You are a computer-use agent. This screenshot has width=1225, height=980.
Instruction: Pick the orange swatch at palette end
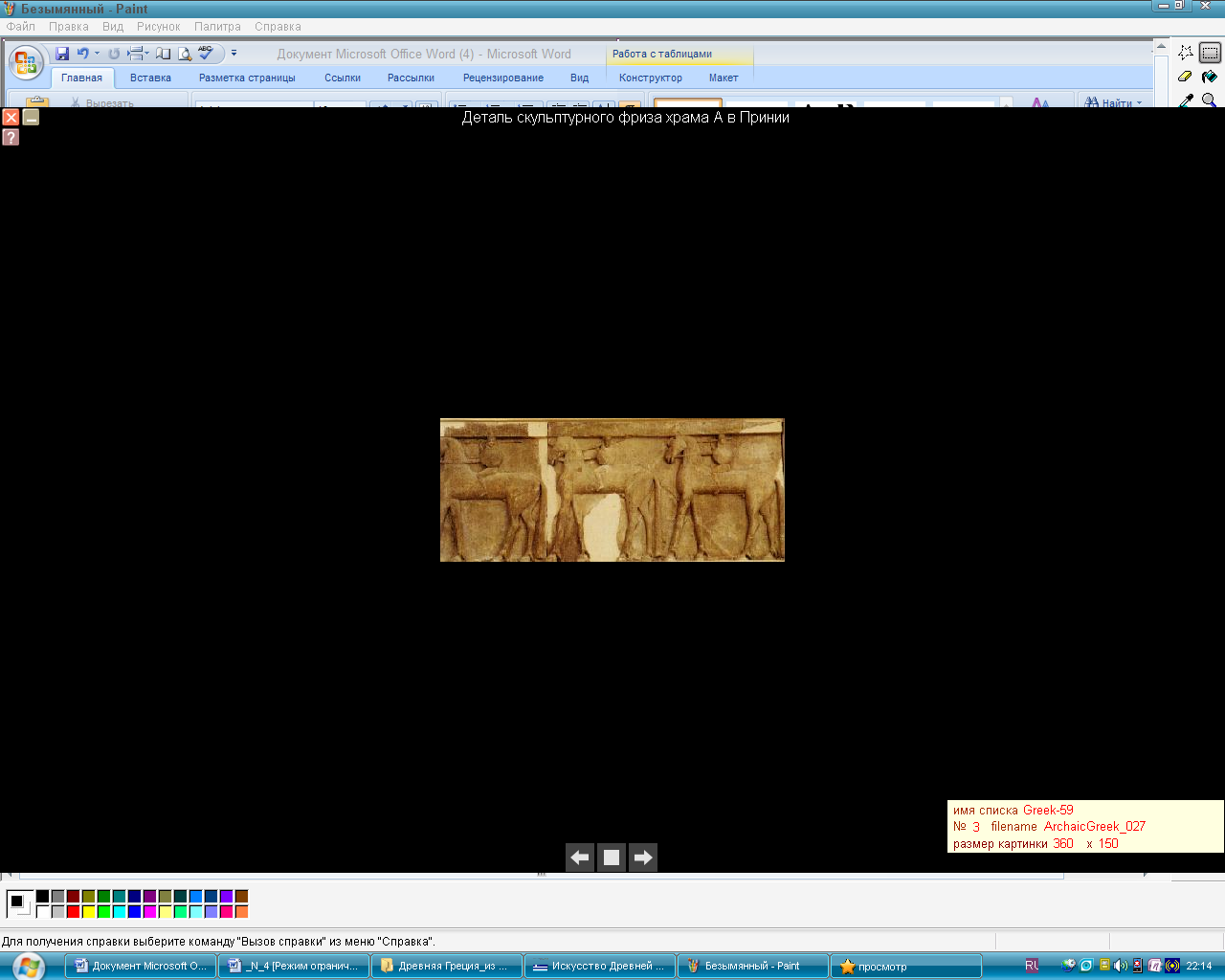(241, 912)
